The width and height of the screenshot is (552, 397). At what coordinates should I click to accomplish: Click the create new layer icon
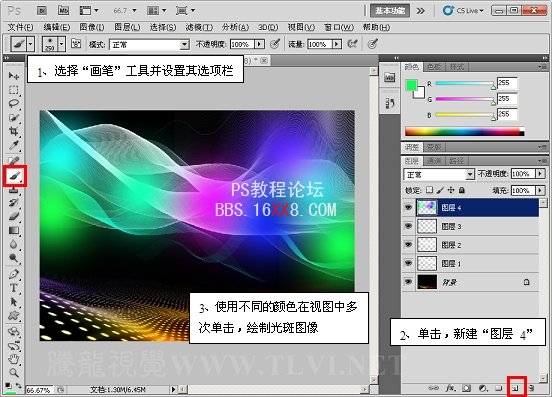516,388
